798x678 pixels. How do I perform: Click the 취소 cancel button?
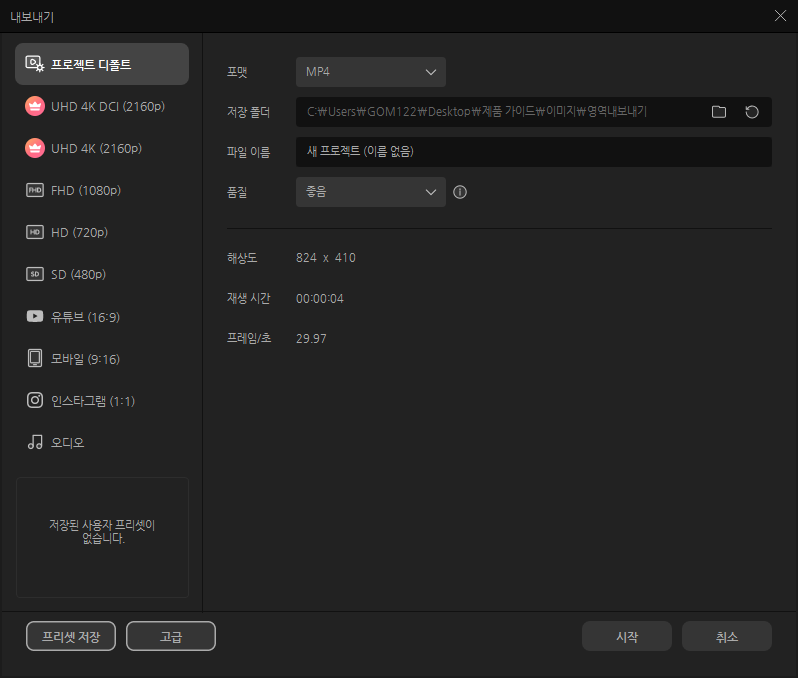click(x=726, y=636)
